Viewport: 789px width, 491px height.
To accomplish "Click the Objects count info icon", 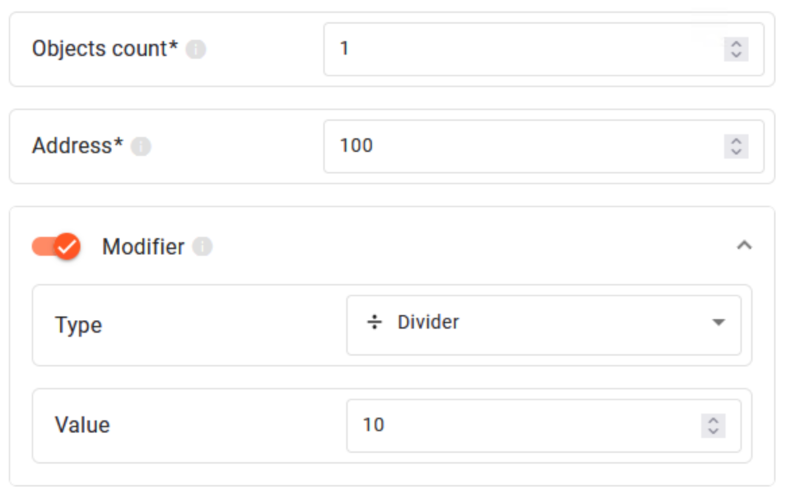I will tap(196, 49).
